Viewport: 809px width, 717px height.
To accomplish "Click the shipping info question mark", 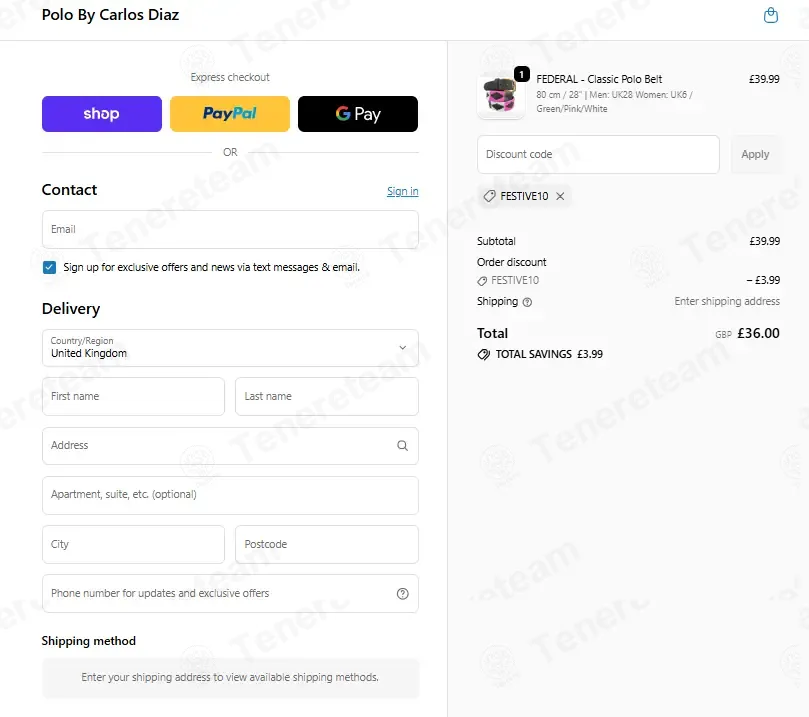I will pos(527,302).
